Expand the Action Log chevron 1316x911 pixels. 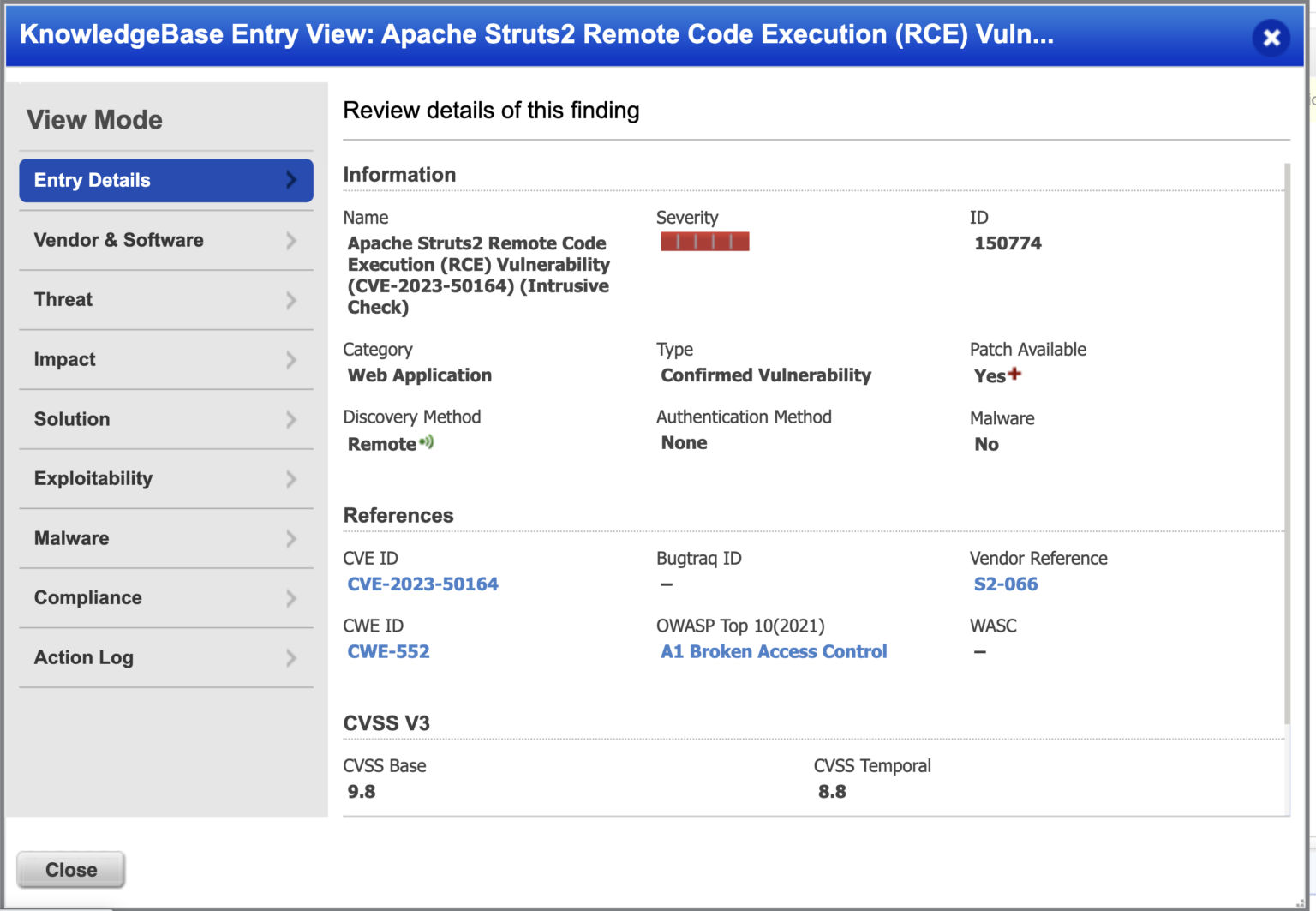coord(292,657)
